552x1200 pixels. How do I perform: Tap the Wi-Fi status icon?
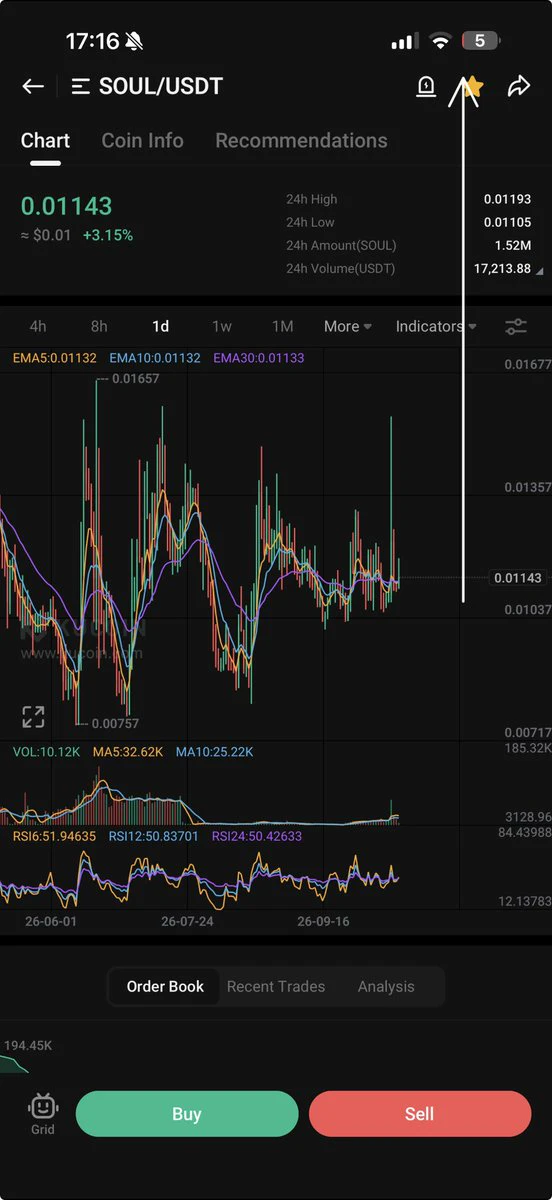(x=440, y=41)
